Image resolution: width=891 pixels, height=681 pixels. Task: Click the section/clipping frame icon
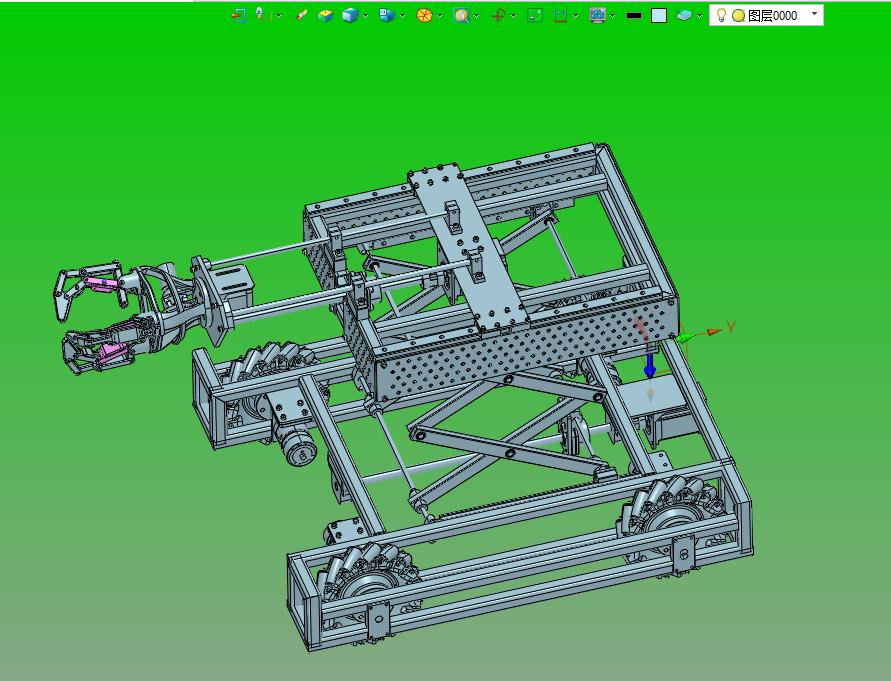[x=560, y=15]
